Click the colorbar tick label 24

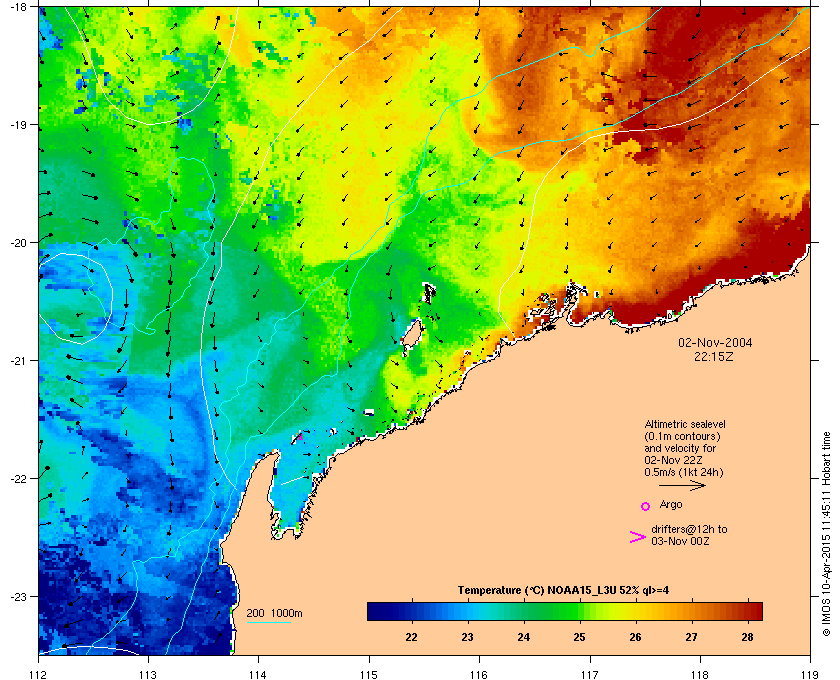[523, 637]
